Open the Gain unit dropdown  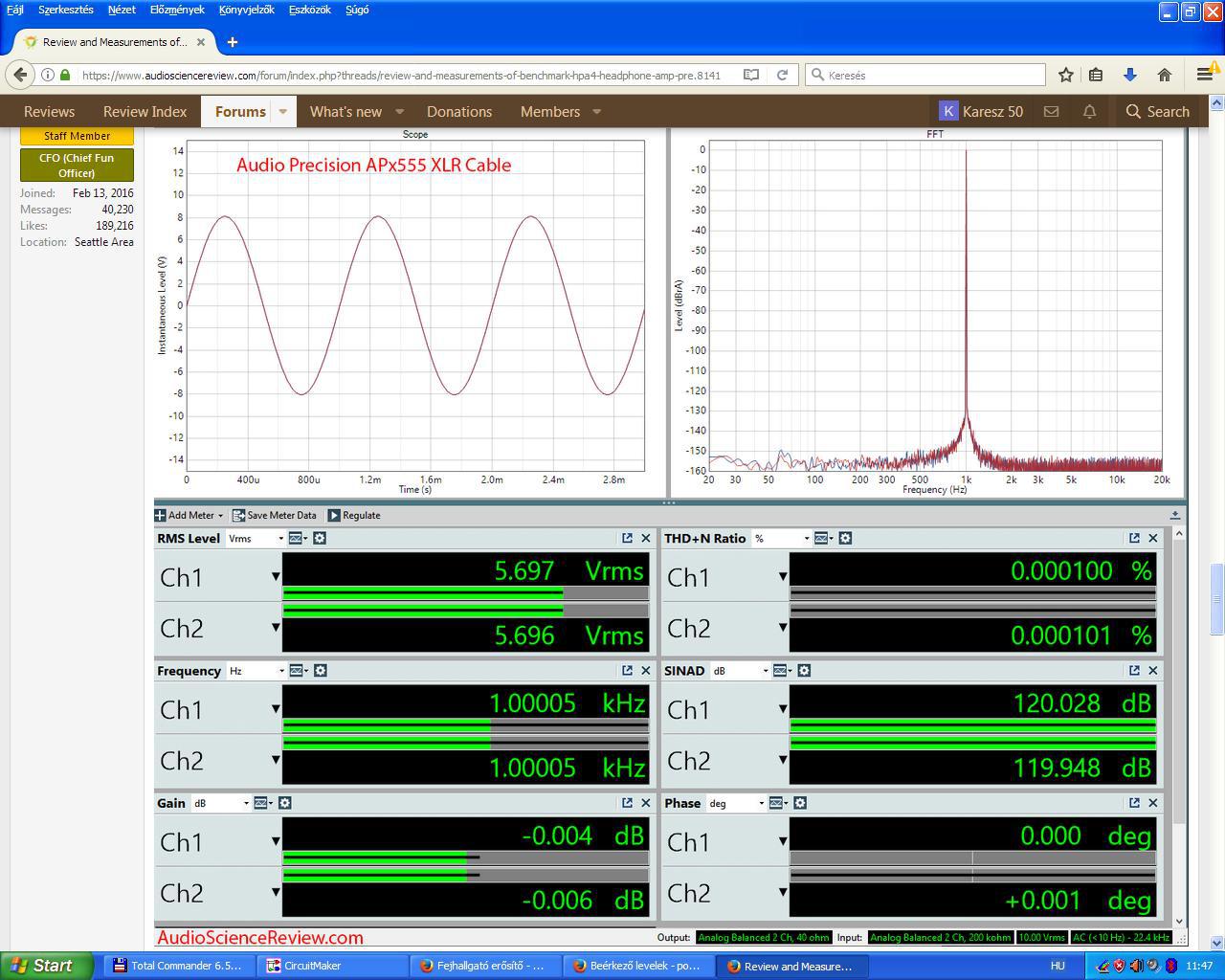[x=221, y=803]
